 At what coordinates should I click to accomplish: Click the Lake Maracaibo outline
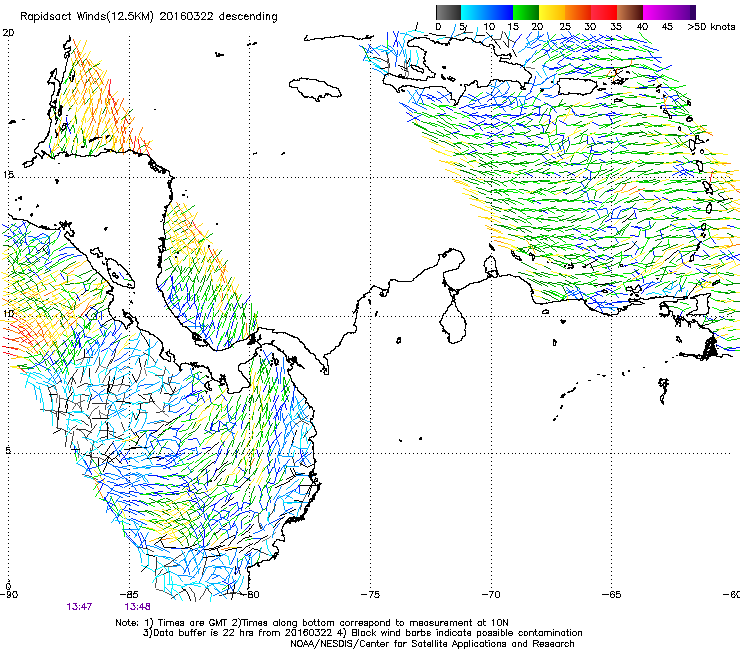(453, 323)
